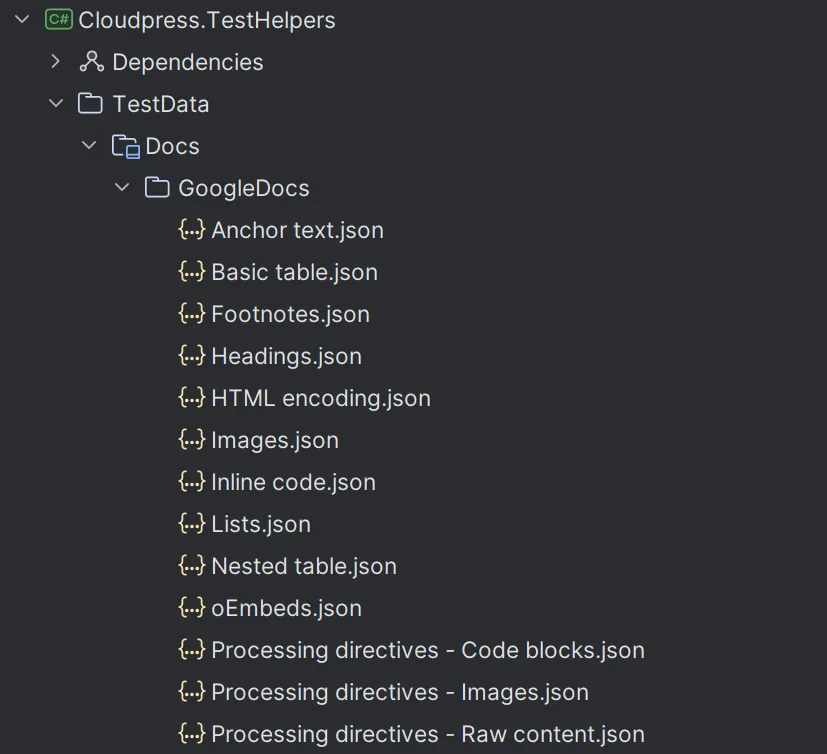This screenshot has width=827, height=754.
Task: Select Images.json
Action: click(274, 440)
